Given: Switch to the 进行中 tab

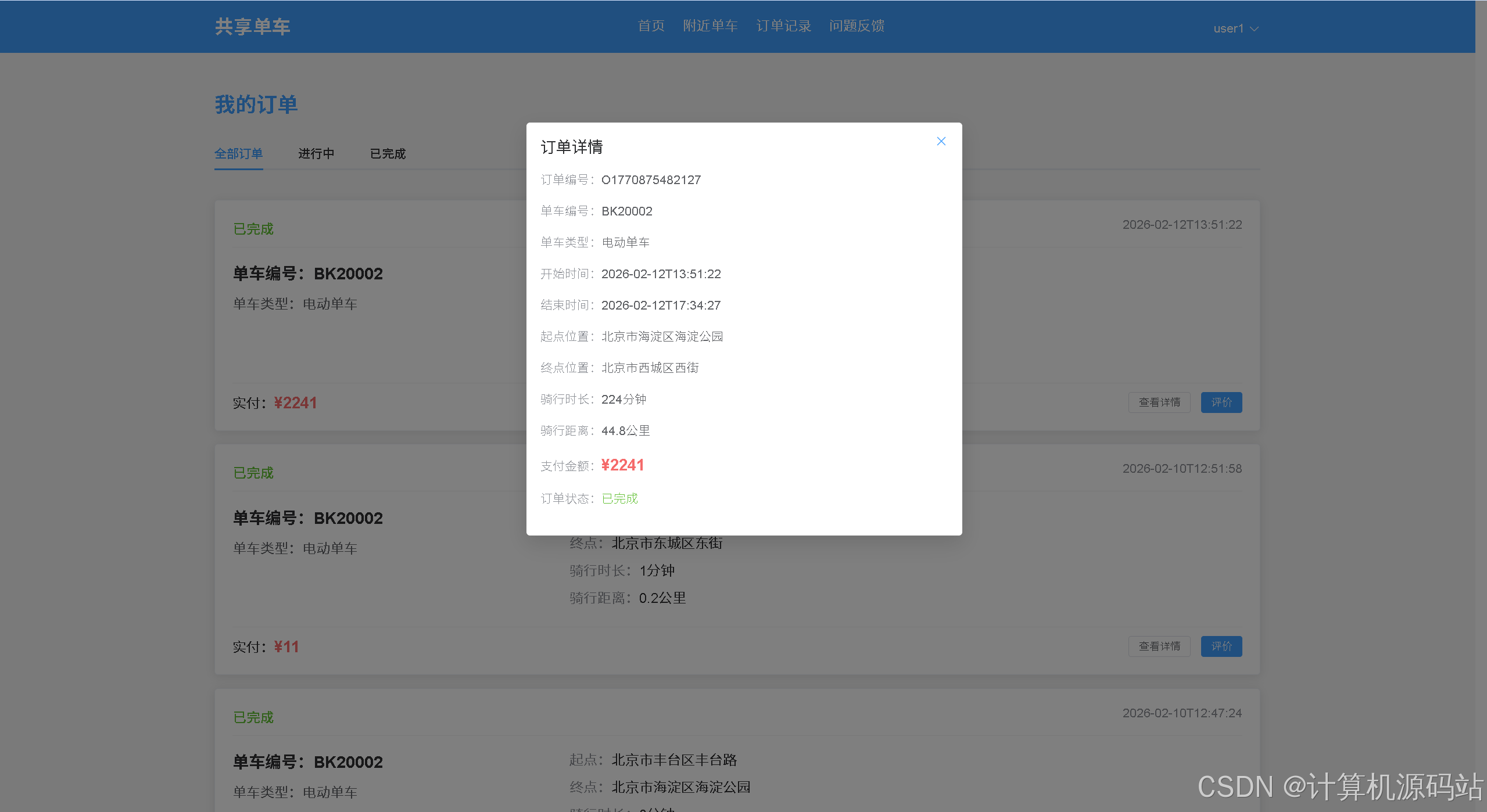Looking at the screenshot, I should click(x=316, y=154).
